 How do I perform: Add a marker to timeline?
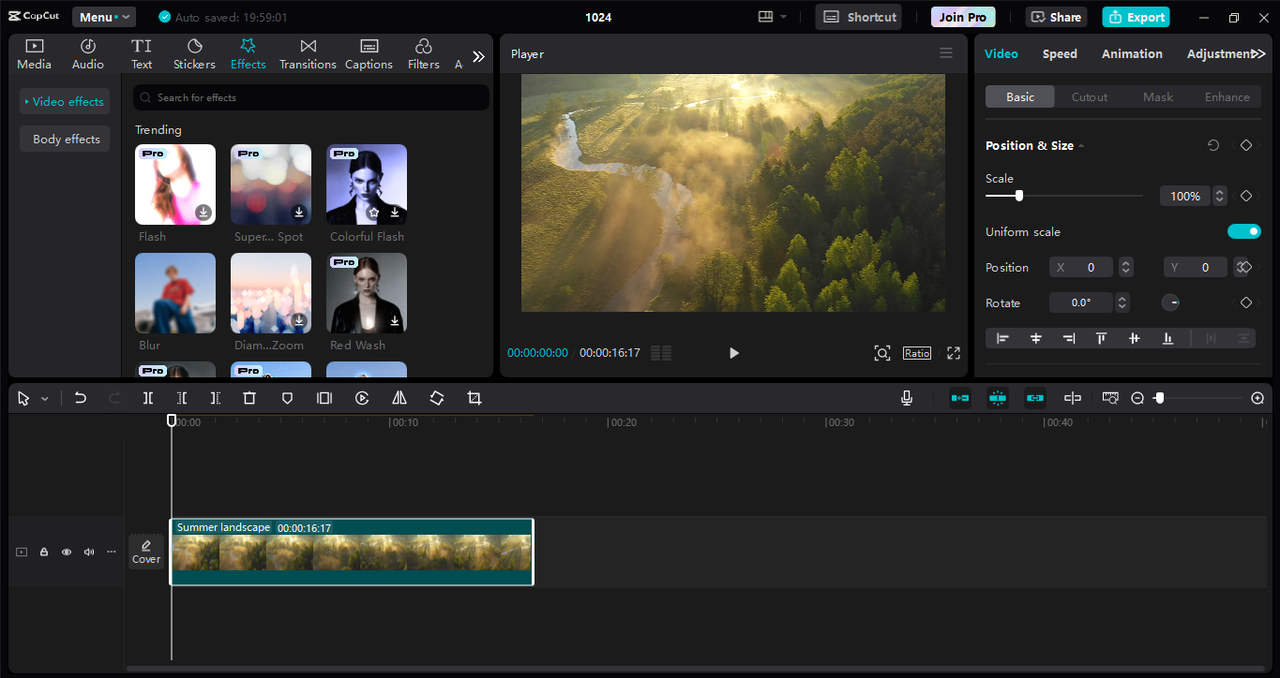point(287,398)
